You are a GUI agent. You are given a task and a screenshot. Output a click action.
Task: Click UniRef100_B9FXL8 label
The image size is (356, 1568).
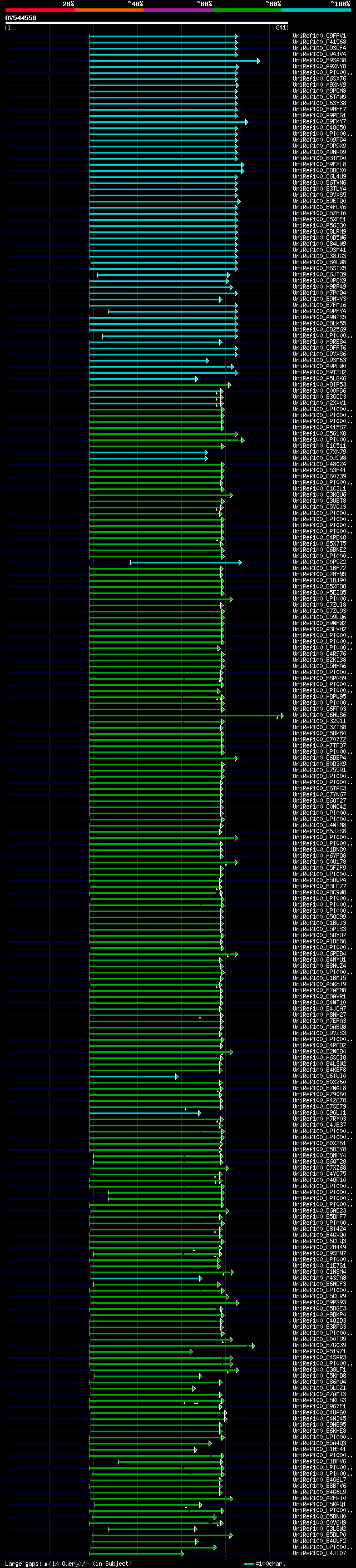(319, 164)
